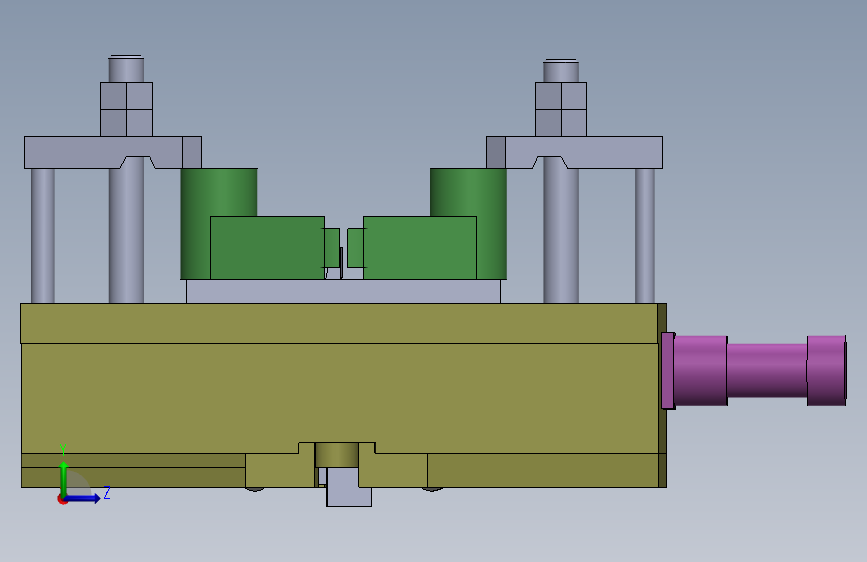Screen dimensions: 867x562
Task: Select the right green cylinder
Action: point(468,192)
